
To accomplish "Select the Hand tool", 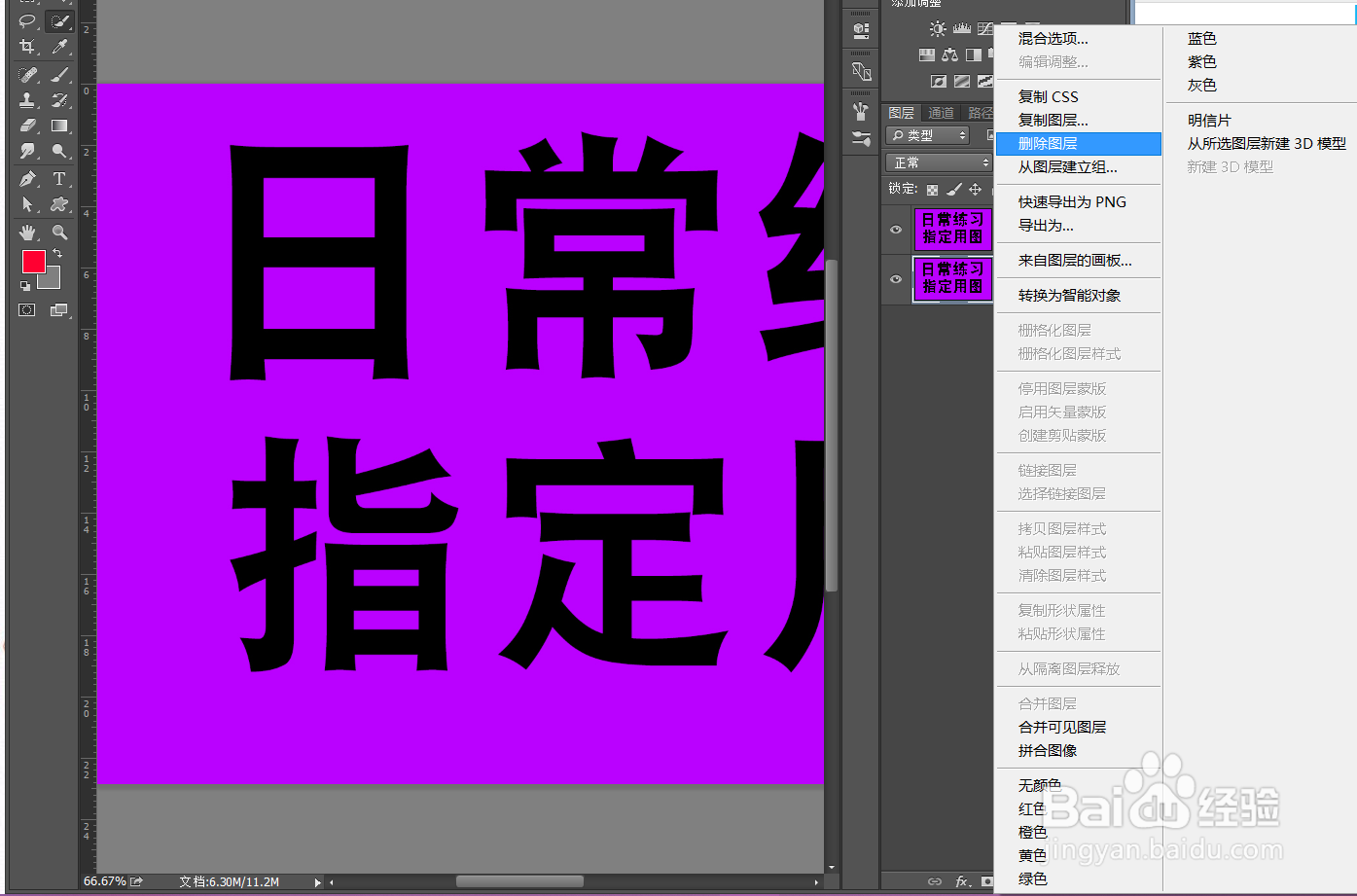I will (27, 233).
